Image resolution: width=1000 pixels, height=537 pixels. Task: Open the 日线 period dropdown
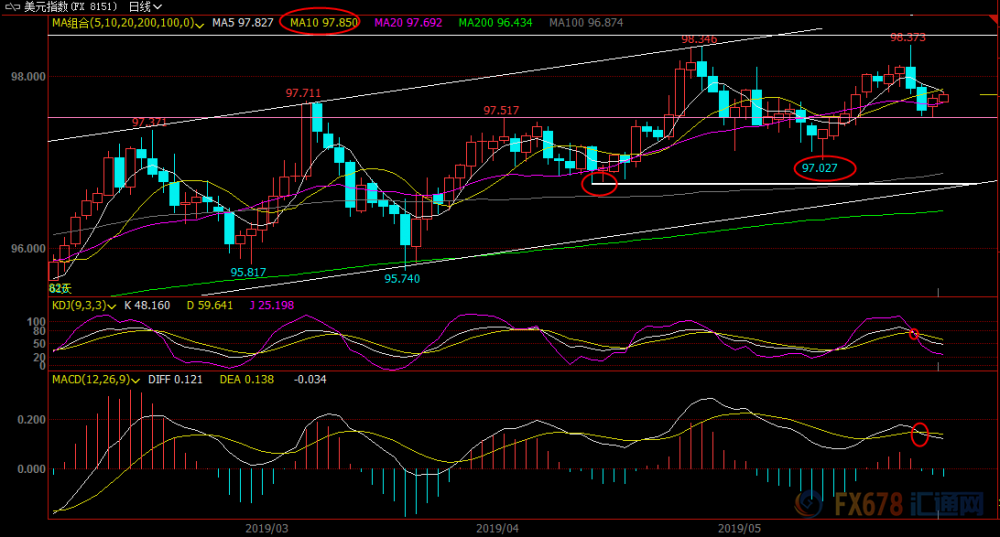[145, 7]
